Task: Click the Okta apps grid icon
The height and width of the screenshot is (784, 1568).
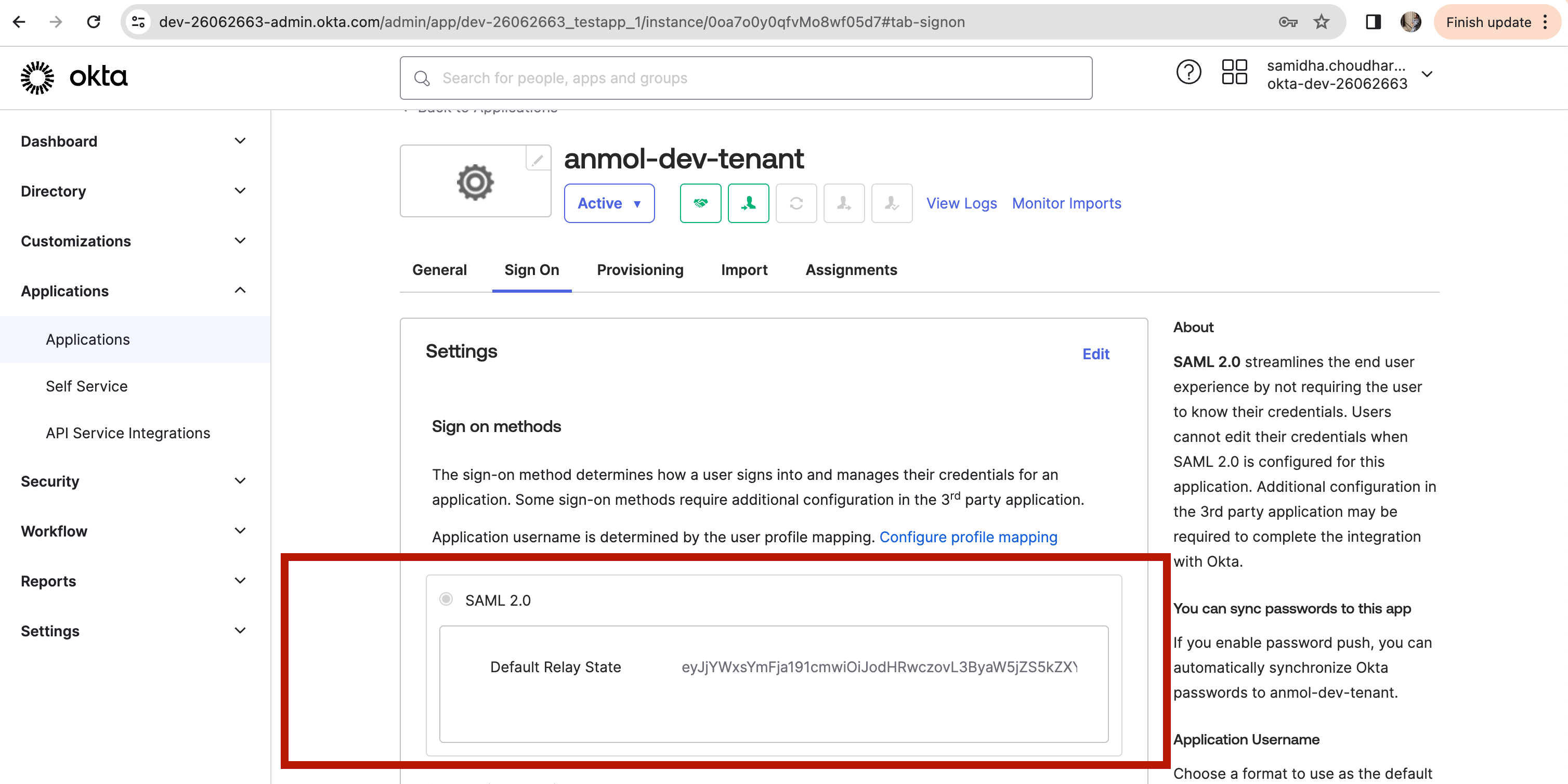Action: 1234,72
